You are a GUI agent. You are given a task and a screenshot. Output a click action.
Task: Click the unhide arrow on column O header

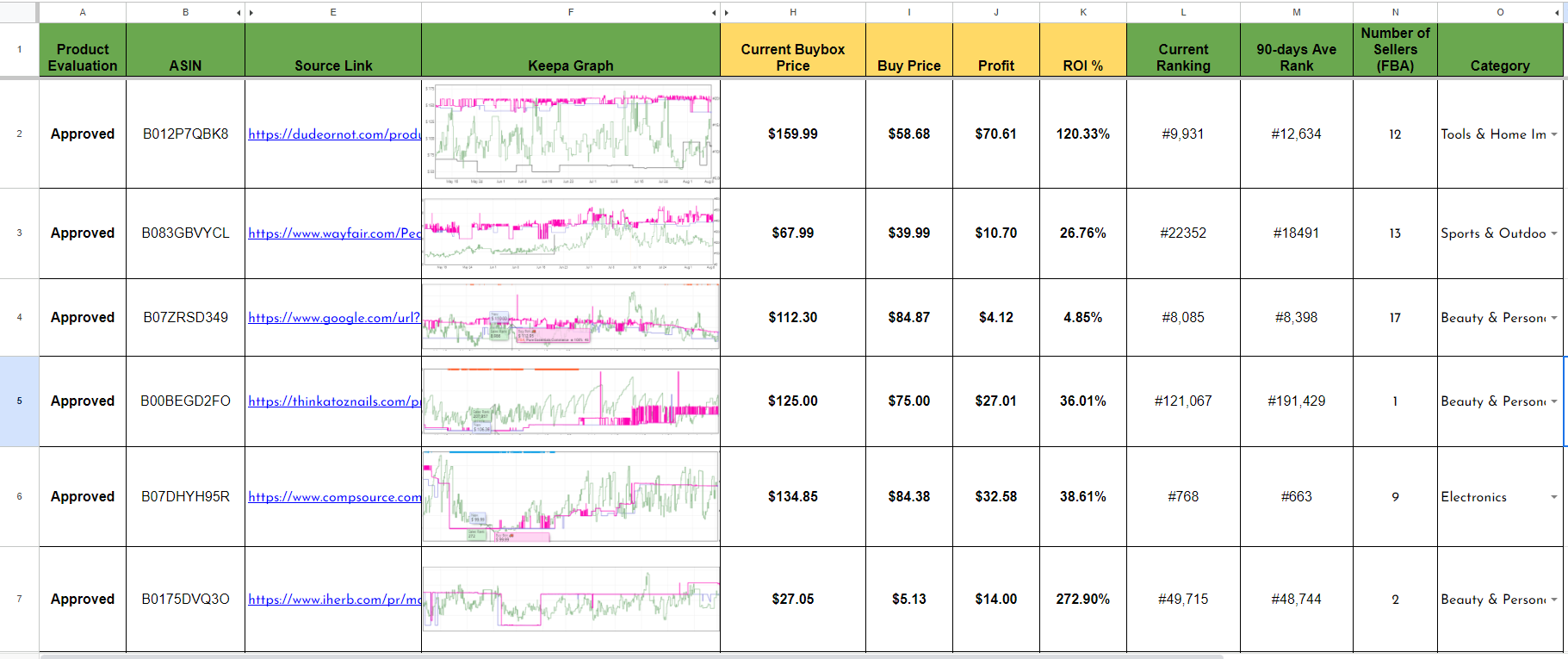click(x=1557, y=13)
